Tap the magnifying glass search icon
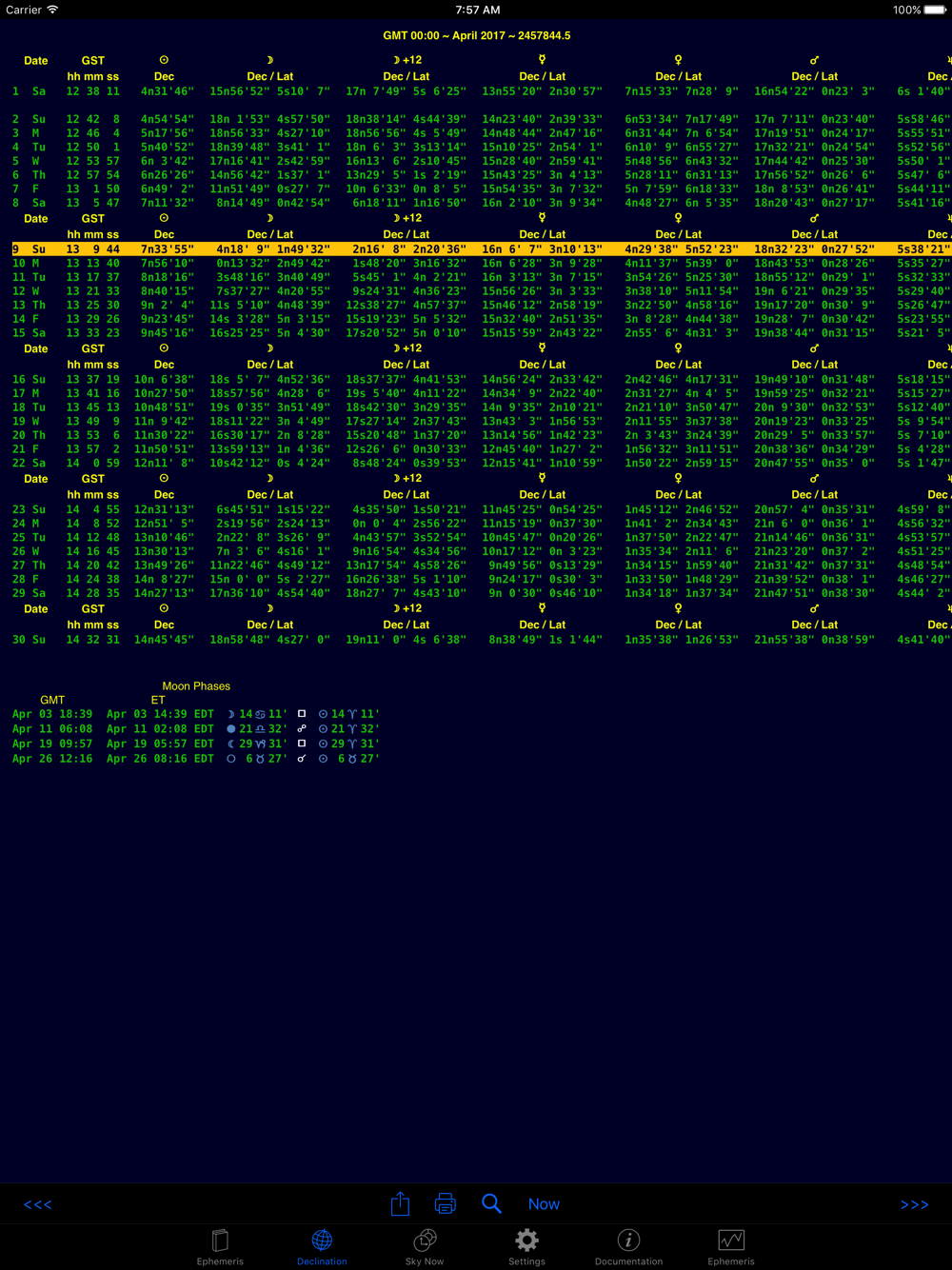952x1270 pixels. [491, 1203]
